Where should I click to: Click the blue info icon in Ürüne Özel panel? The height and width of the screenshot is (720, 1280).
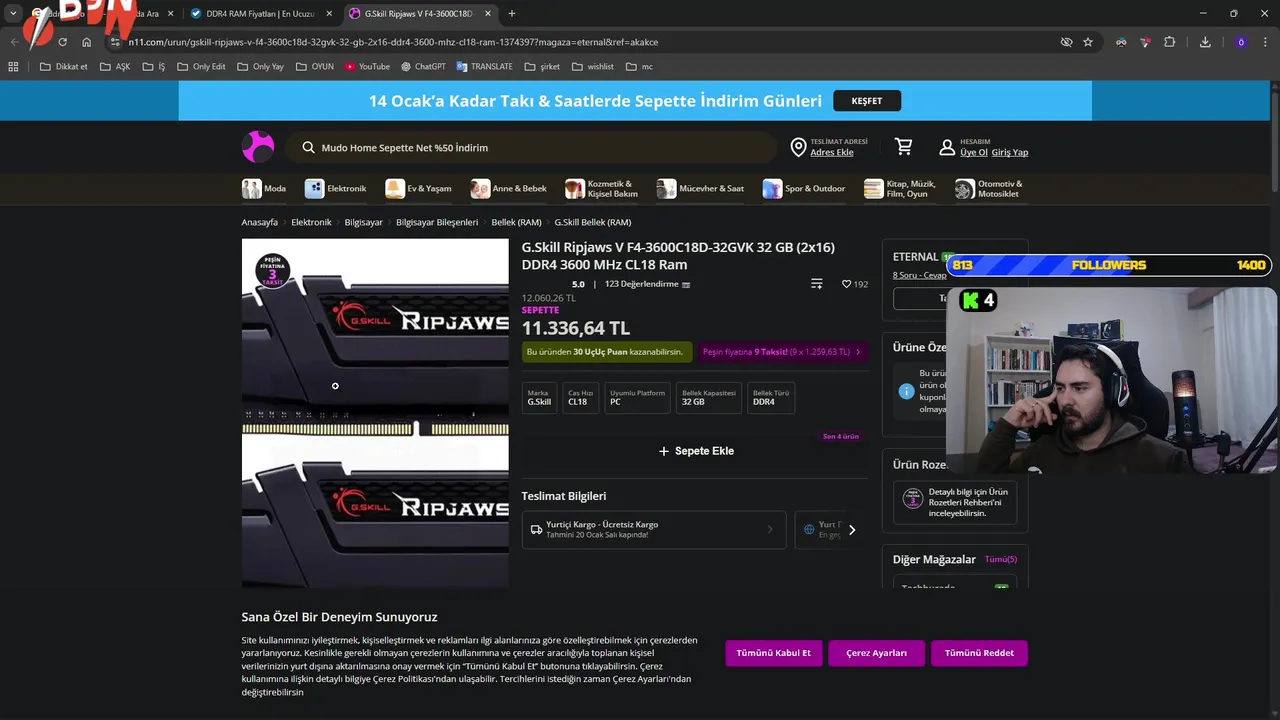coord(906,391)
